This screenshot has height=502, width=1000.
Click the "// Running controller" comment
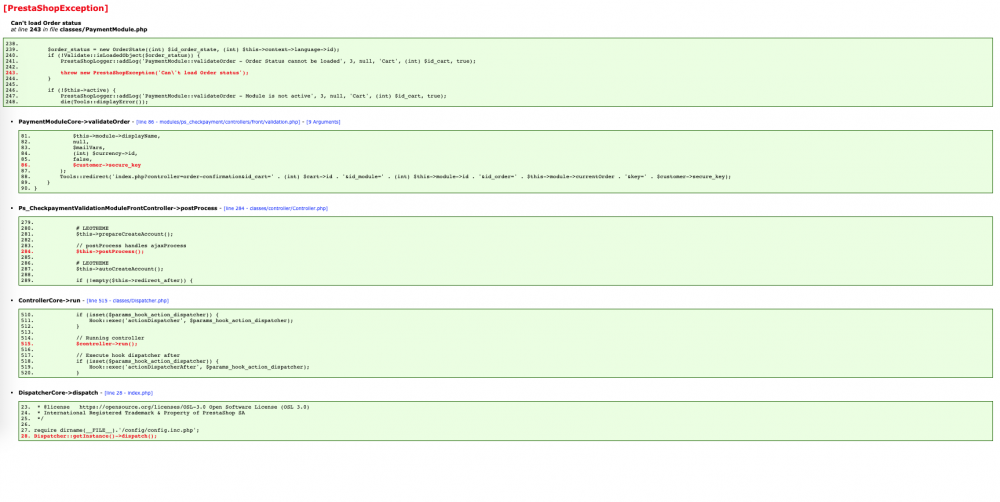tap(110, 338)
